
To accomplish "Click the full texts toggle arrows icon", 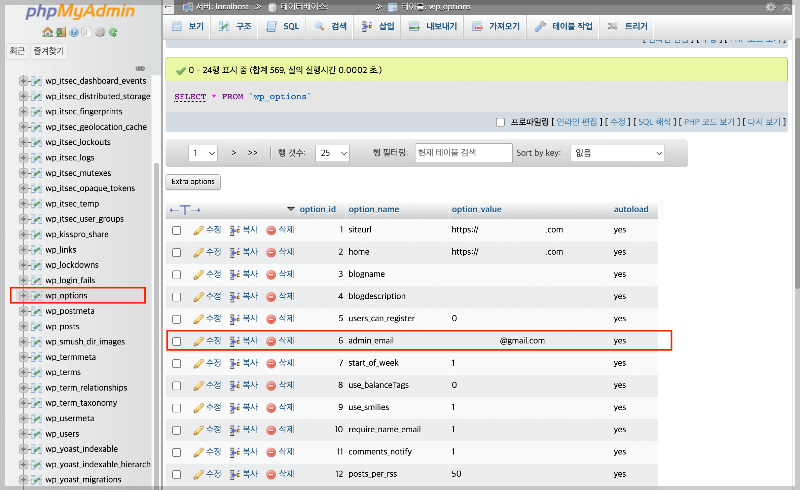I will tap(185, 210).
